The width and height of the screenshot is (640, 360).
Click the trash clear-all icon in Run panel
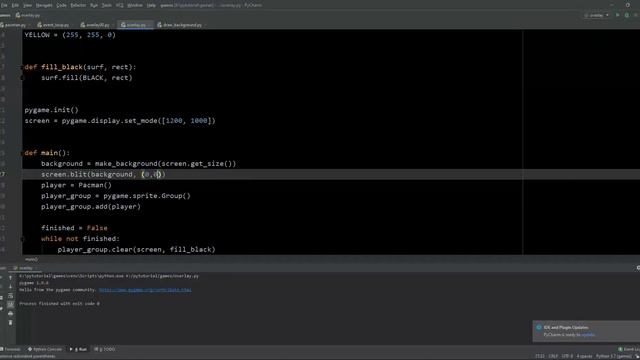(x=11, y=322)
